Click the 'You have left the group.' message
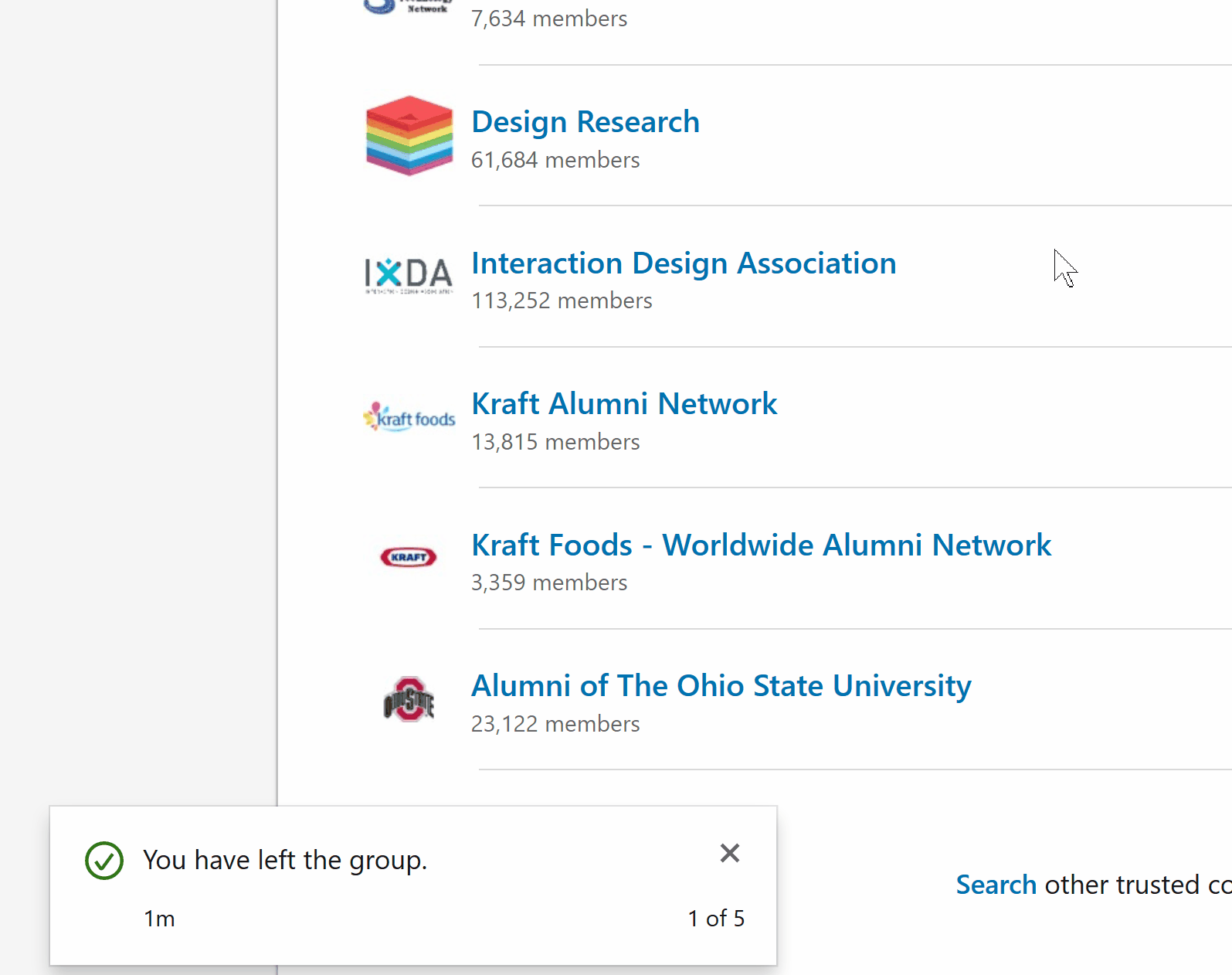Viewport: 1232px width, 975px height. click(285, 861)
